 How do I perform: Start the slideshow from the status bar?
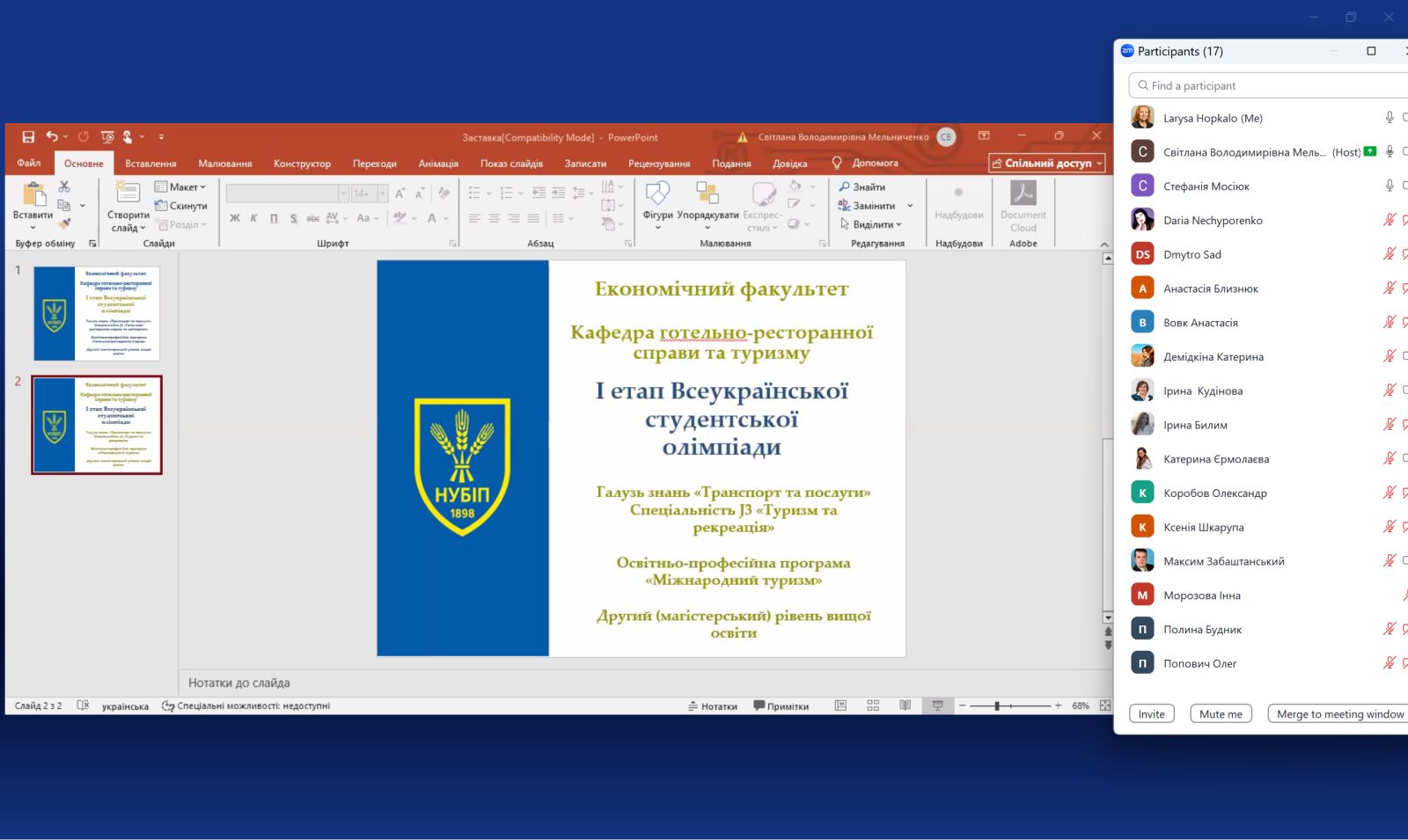point(937,706)
